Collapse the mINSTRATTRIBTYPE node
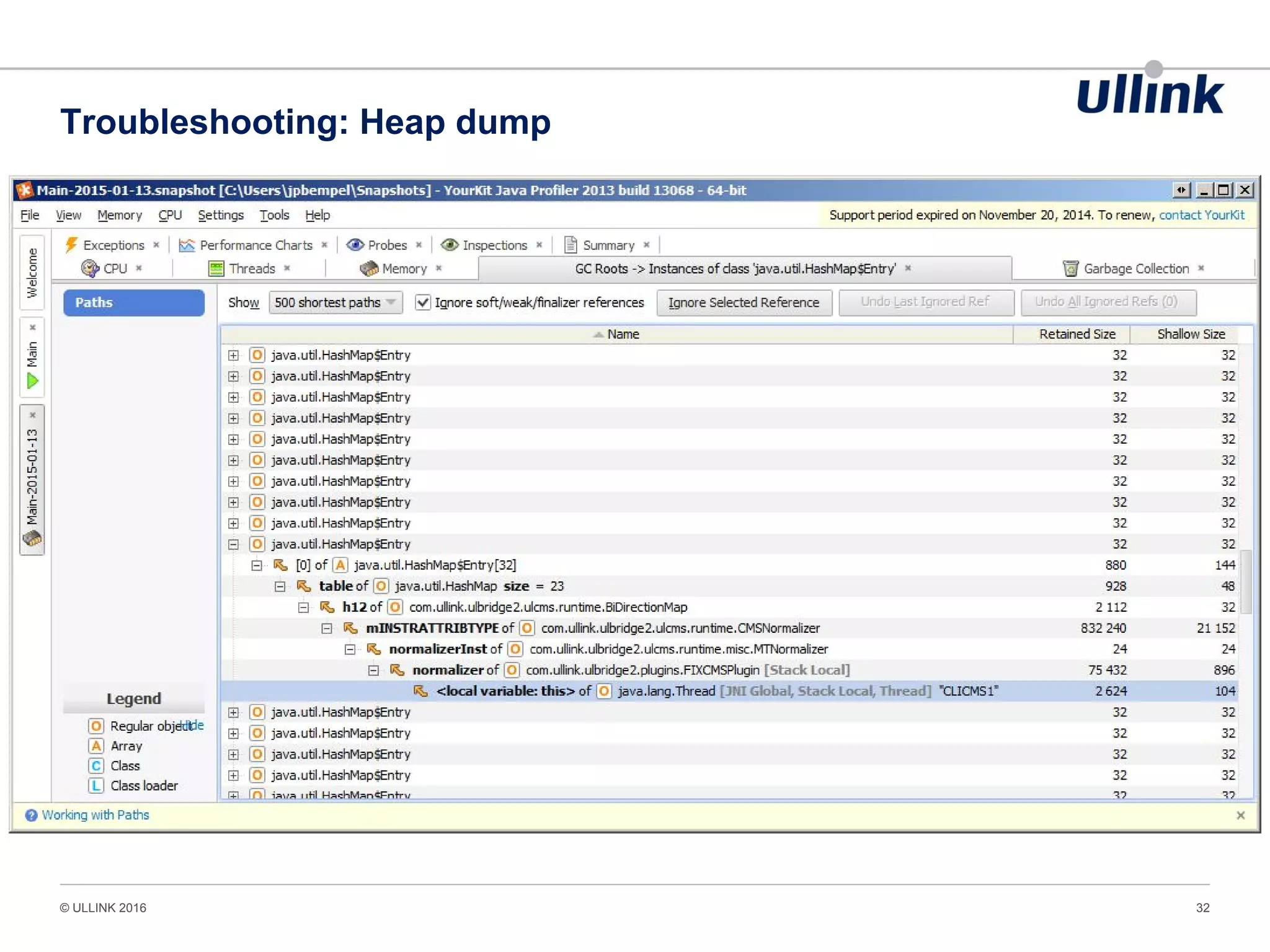Image resolution: width=1270 pixels, height=952 pixels. pyautogui.click(x=327, y=628)
